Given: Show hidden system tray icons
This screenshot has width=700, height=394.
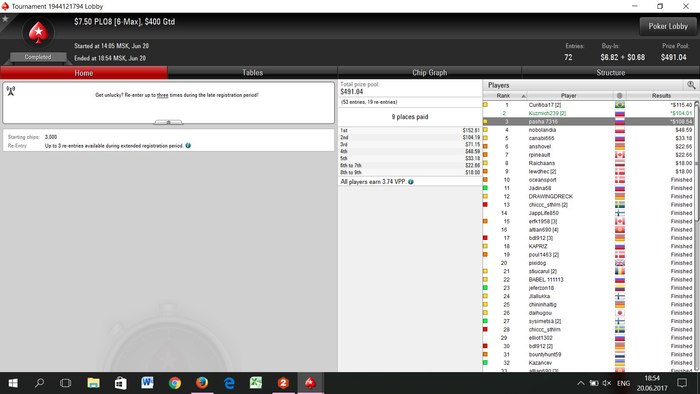Looking at the screenshot, I should coord(580,383).
